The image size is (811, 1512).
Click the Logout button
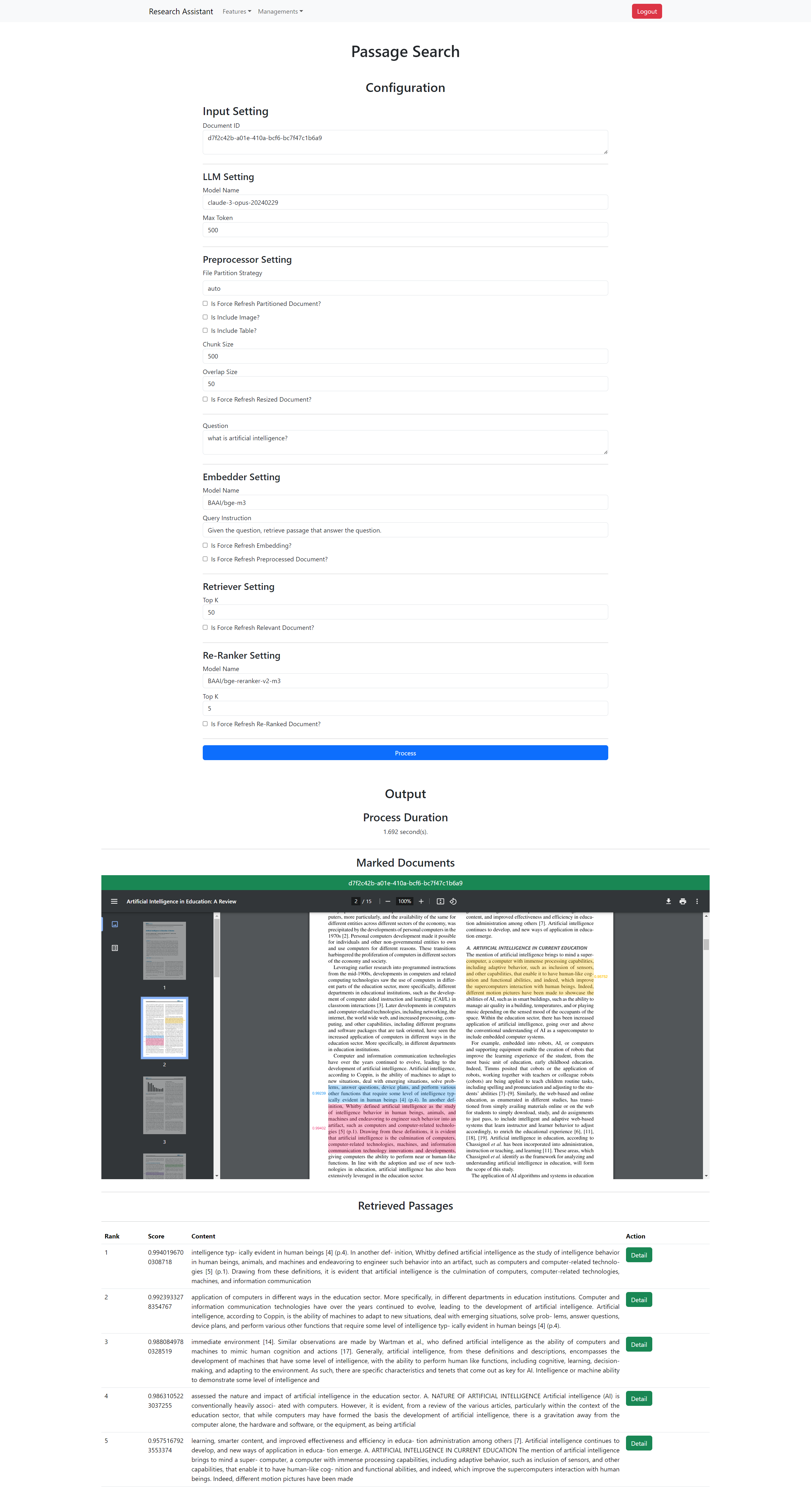[x=647, y=11]
